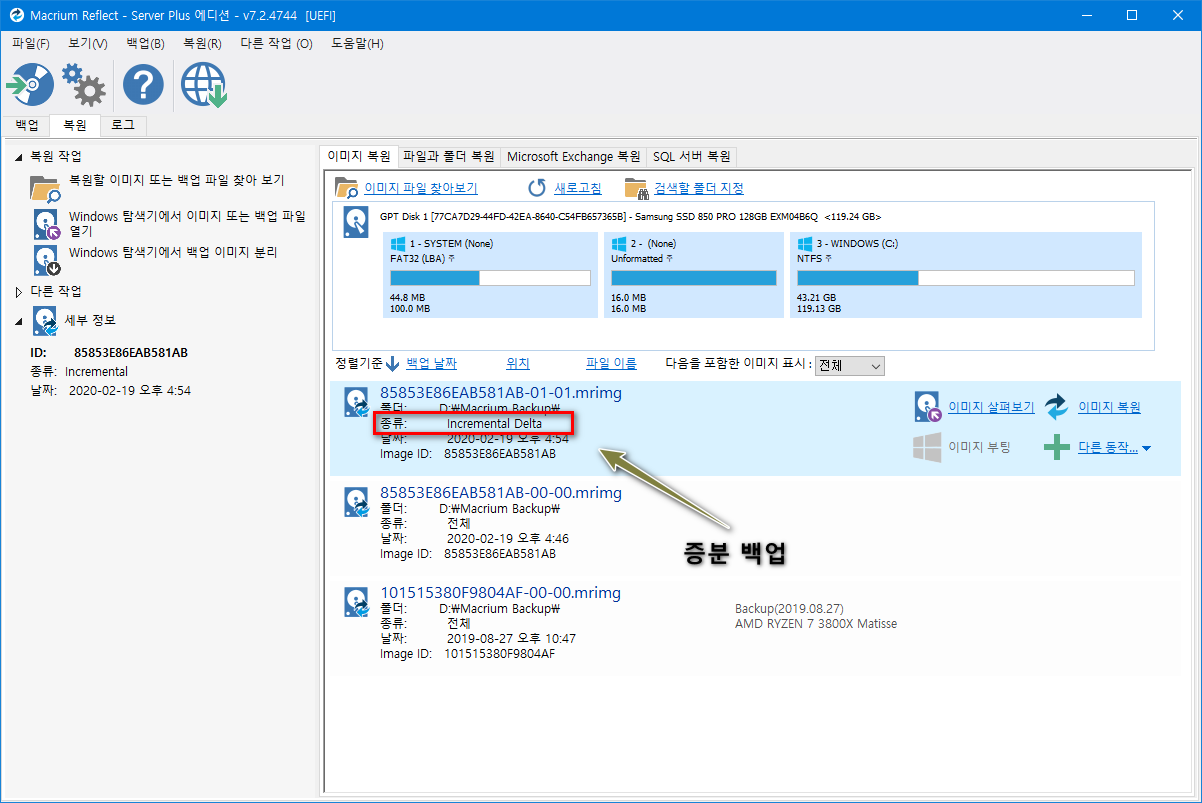Switch to the 백업 tab

pyautogui.click(x=26, y=126)
